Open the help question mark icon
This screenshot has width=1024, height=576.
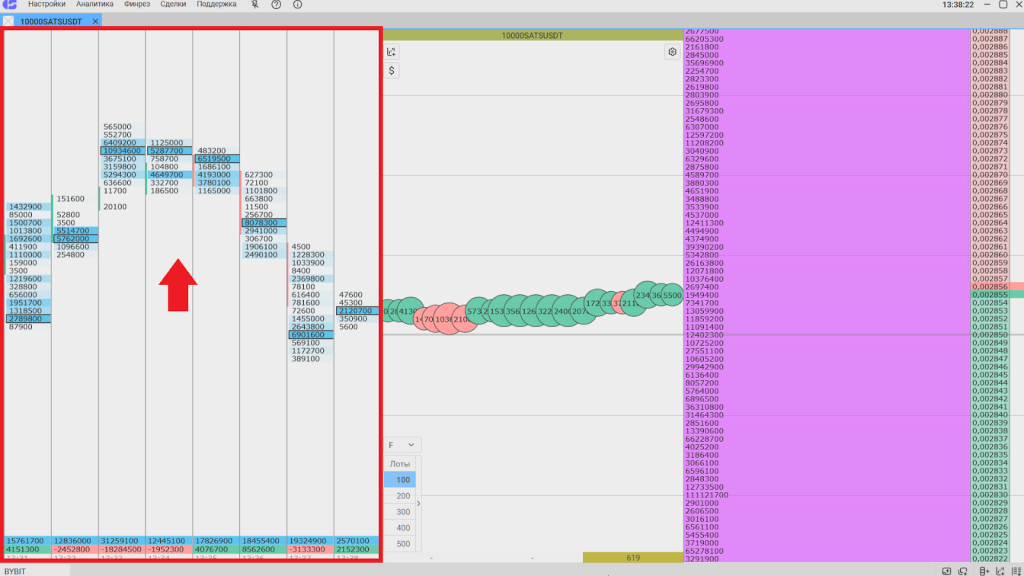[276, 5]
